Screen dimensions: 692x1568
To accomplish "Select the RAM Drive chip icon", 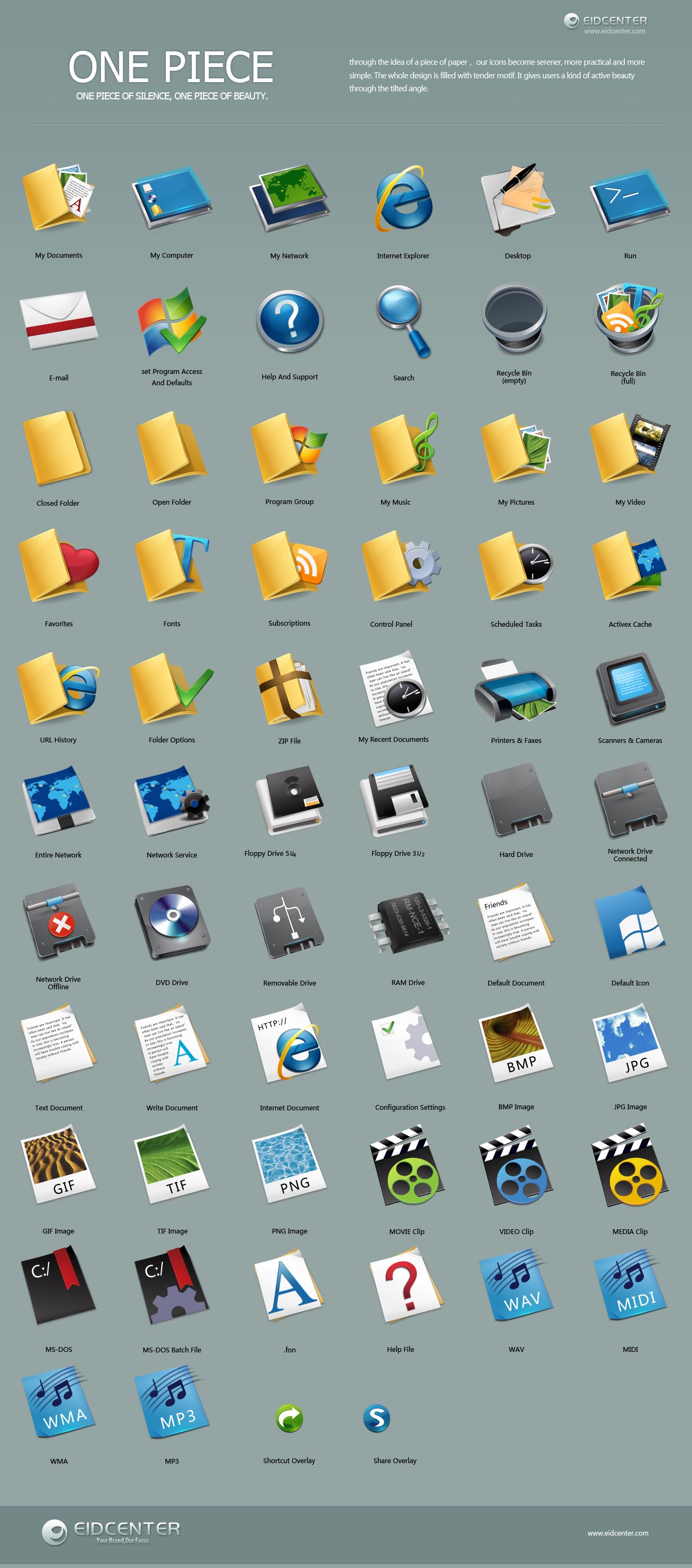I will click(408, 923).
